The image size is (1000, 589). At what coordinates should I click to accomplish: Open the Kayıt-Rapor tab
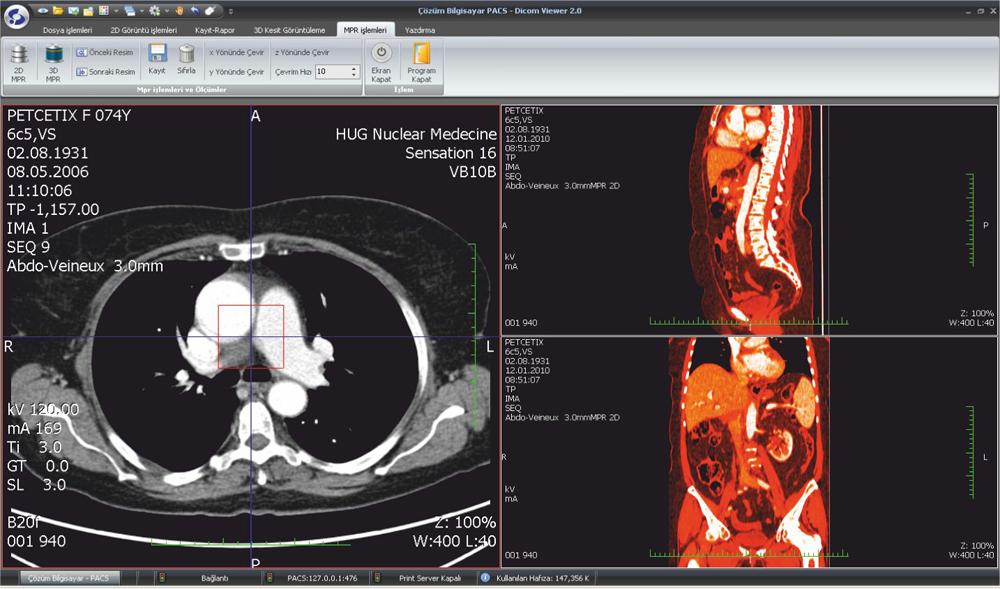click(215, 30)
